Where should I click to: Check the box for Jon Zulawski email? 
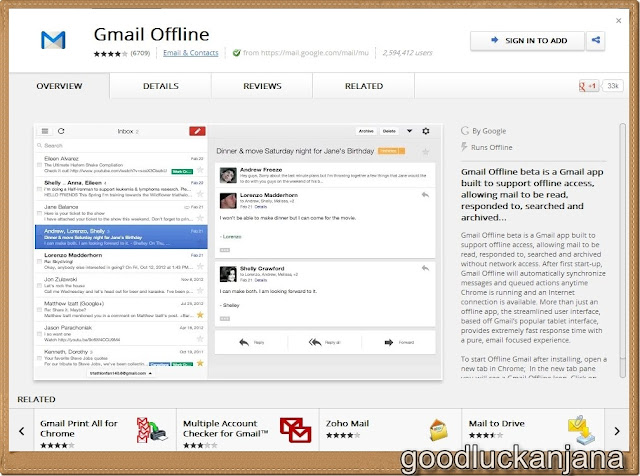[40, 286]
